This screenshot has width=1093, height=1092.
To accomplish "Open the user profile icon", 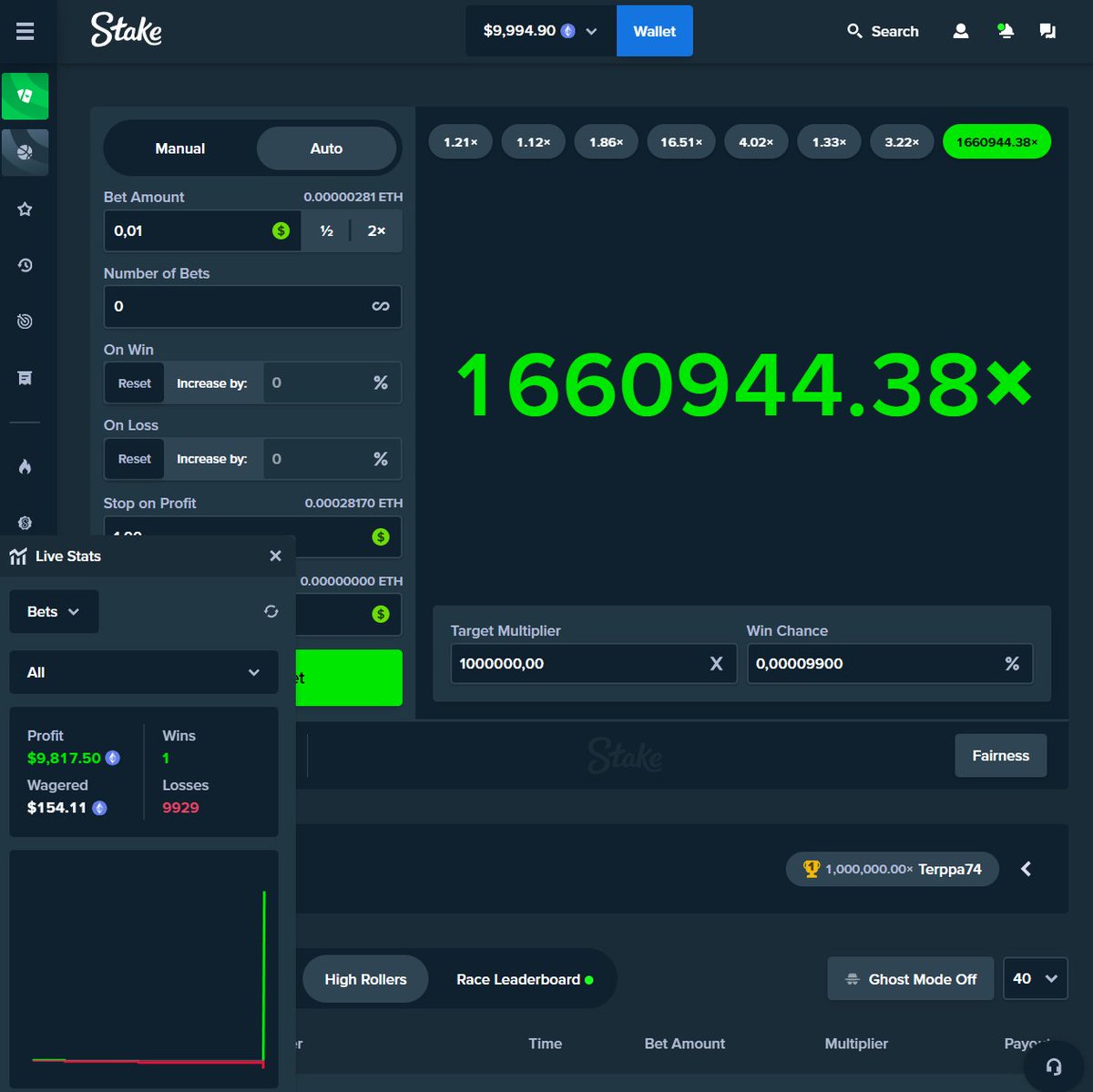I will tap(960, 31).
